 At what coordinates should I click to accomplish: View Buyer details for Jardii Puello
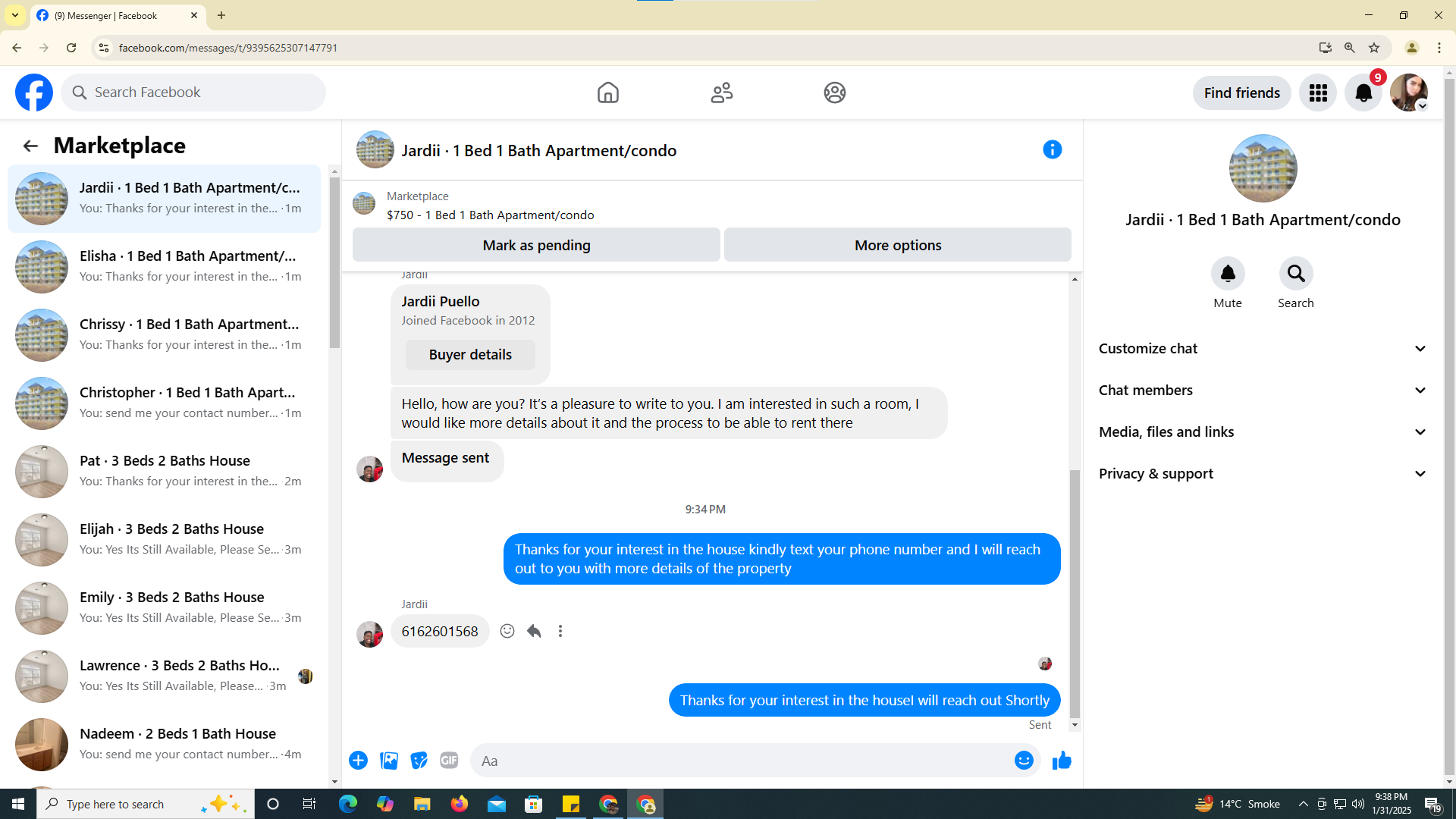(470, 355)
